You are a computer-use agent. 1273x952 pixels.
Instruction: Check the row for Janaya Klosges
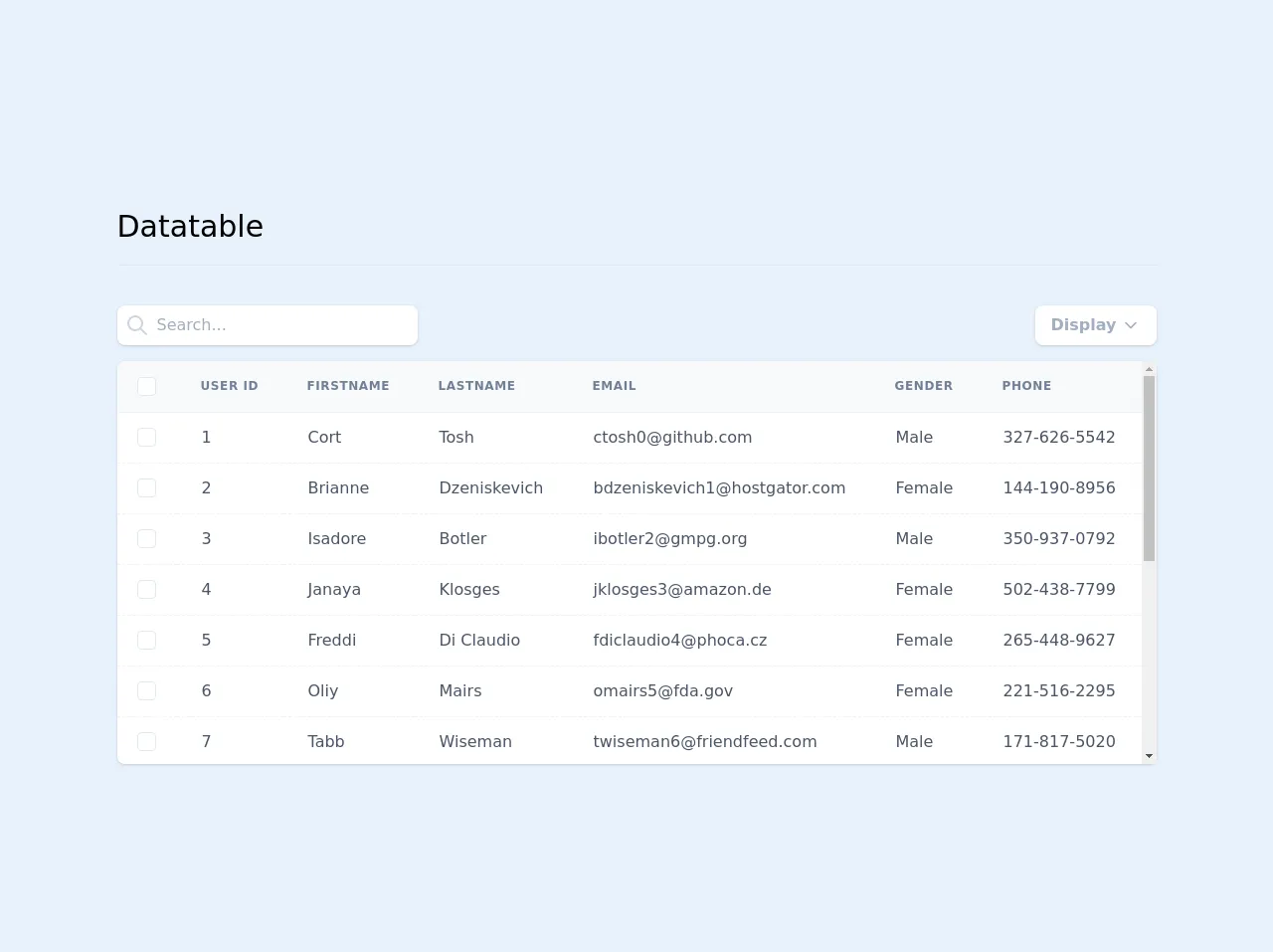[146, 589]
